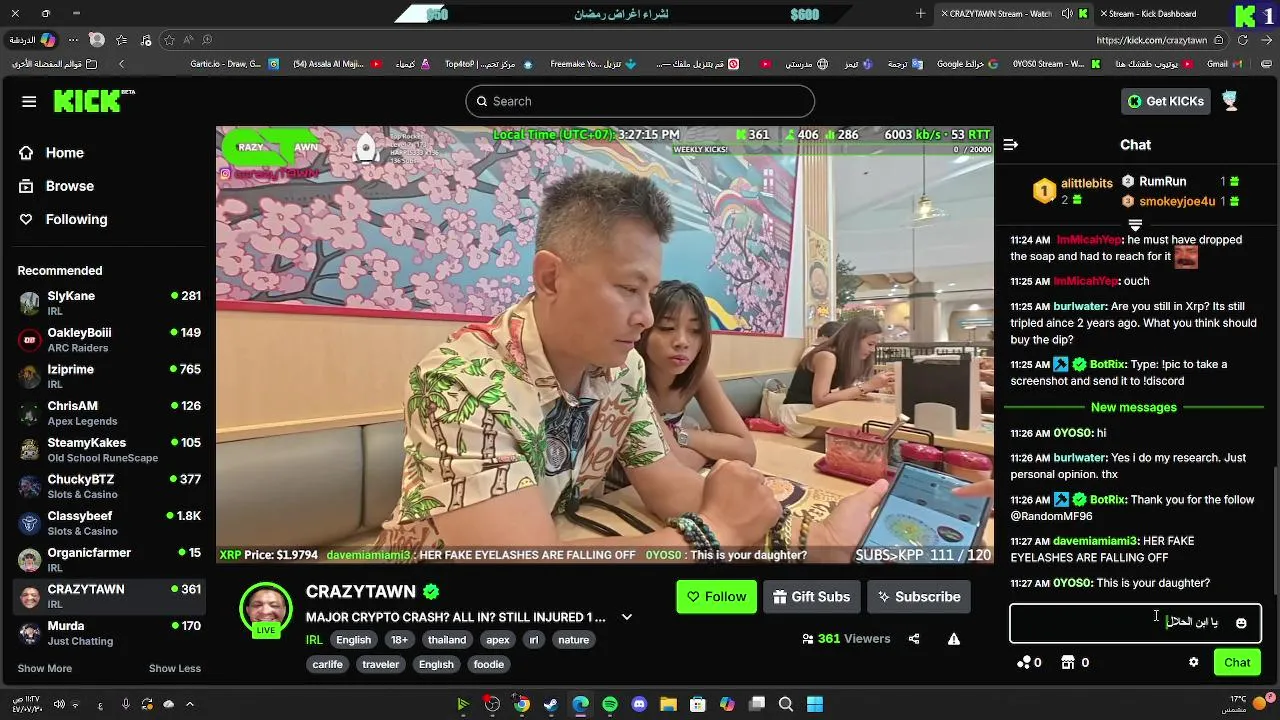
Task: Mute the CRAZYTAWN Stream browser tab
Action: [x=1067, y=14]
